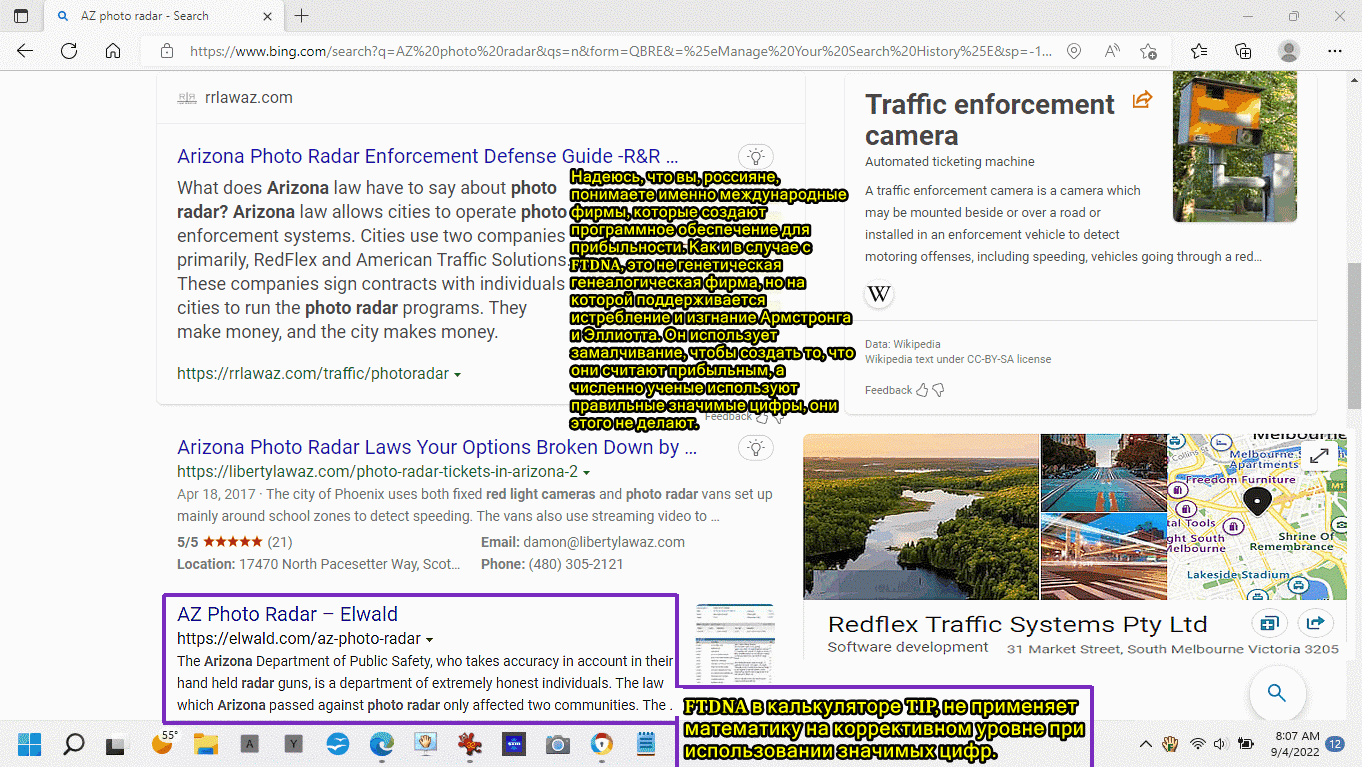Open Windows taskbar search
The image size is (1362, 767).
pos(73,744)
